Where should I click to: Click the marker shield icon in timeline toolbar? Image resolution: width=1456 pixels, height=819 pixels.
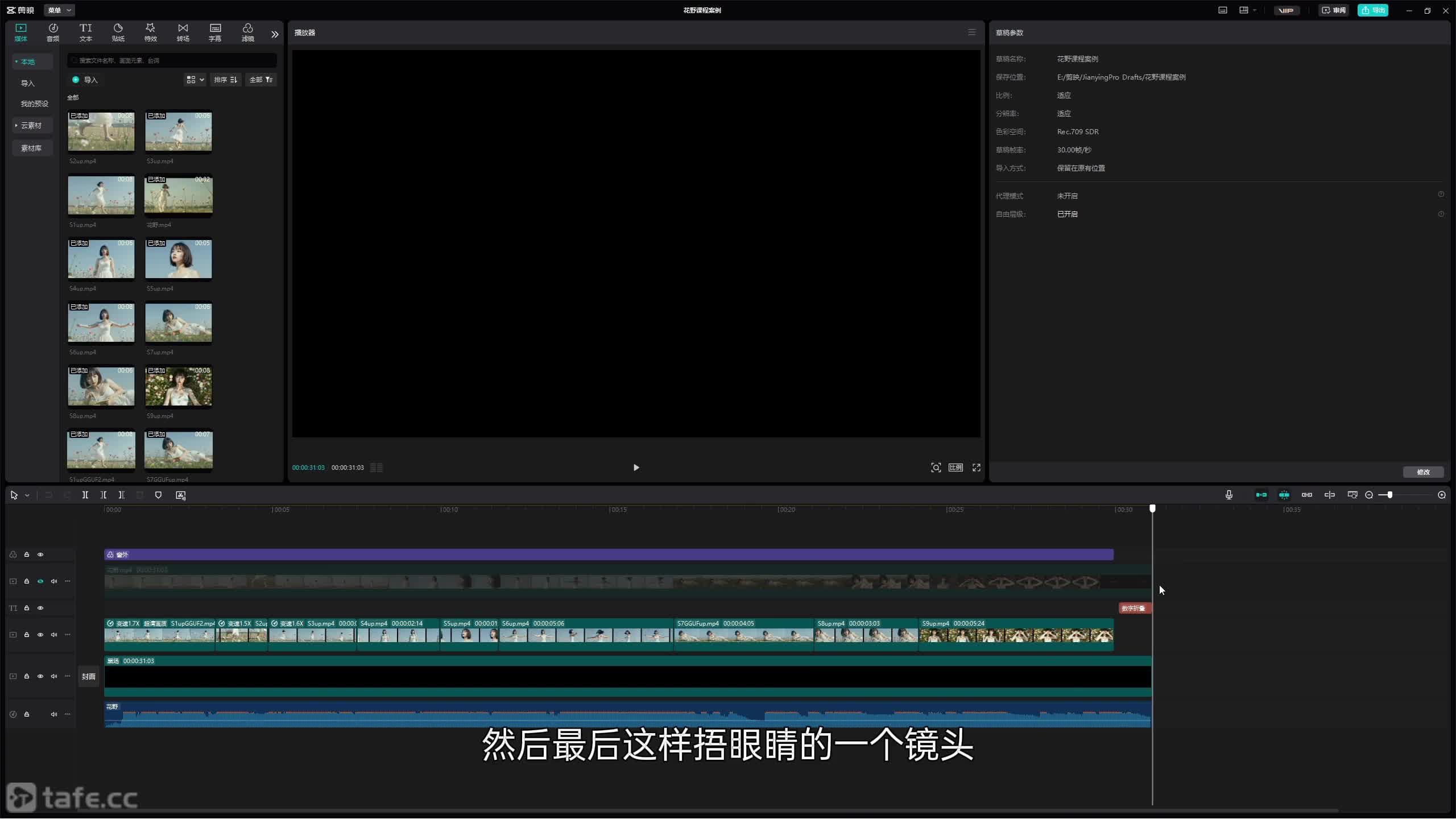click(158, 495)
